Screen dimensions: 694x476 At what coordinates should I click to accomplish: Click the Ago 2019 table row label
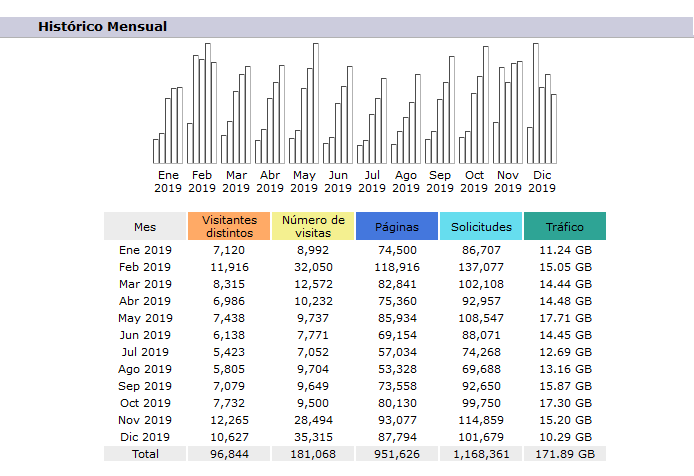coord(145,369)
